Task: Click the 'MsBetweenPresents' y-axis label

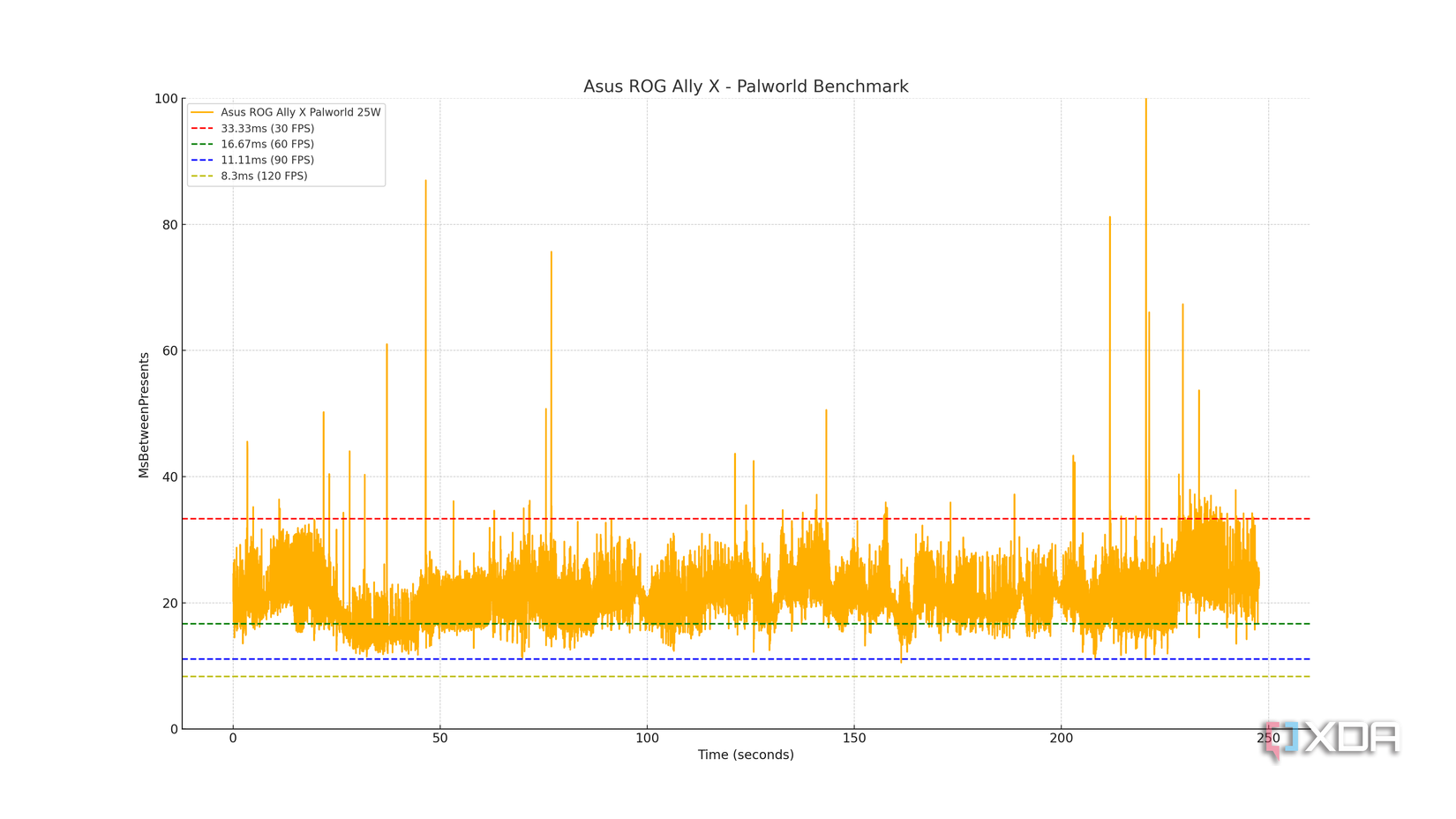Action: (144, 415)
